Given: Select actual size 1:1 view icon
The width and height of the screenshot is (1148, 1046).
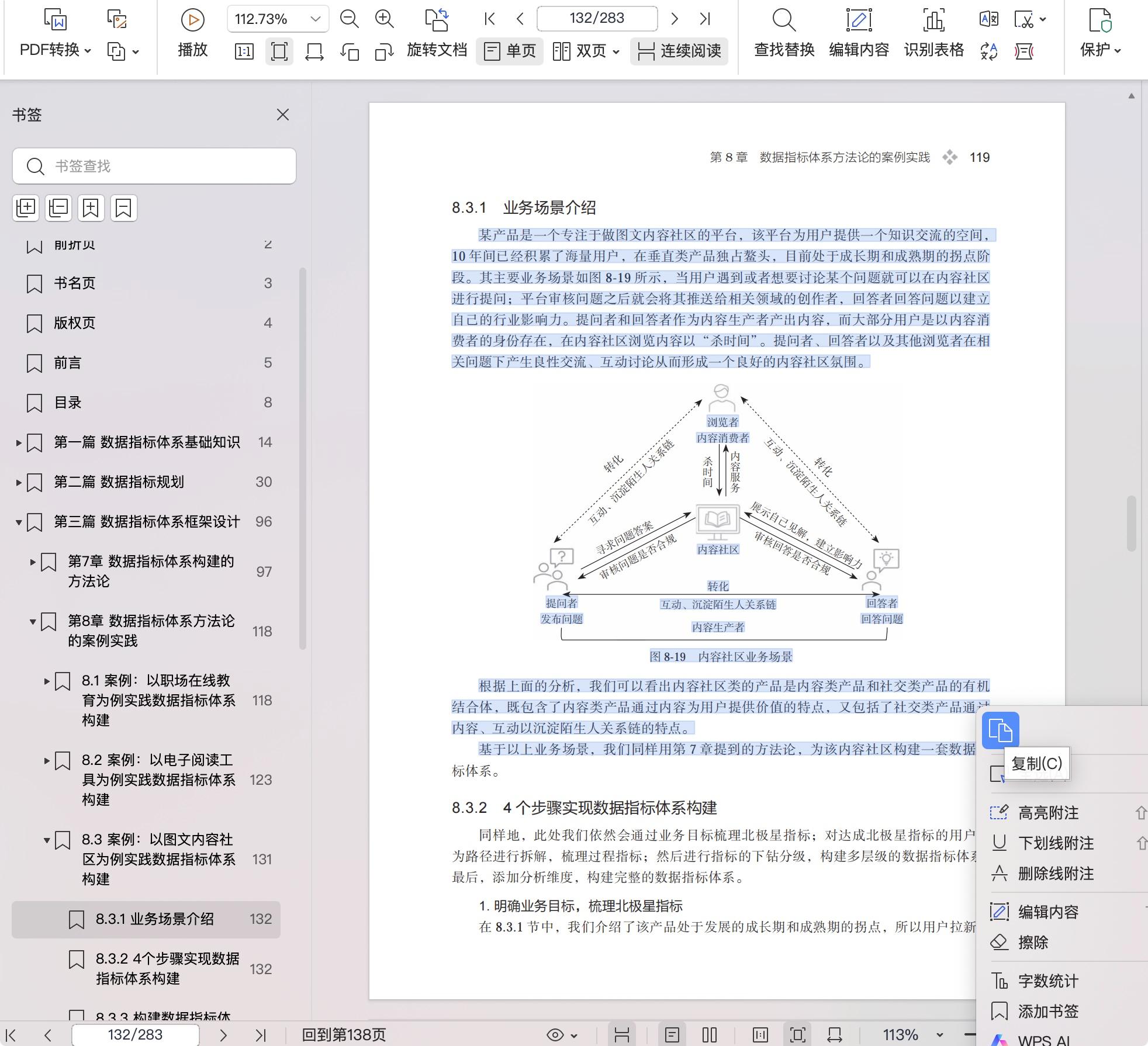Looking at the screenshot, I should [x=244, y=51].
